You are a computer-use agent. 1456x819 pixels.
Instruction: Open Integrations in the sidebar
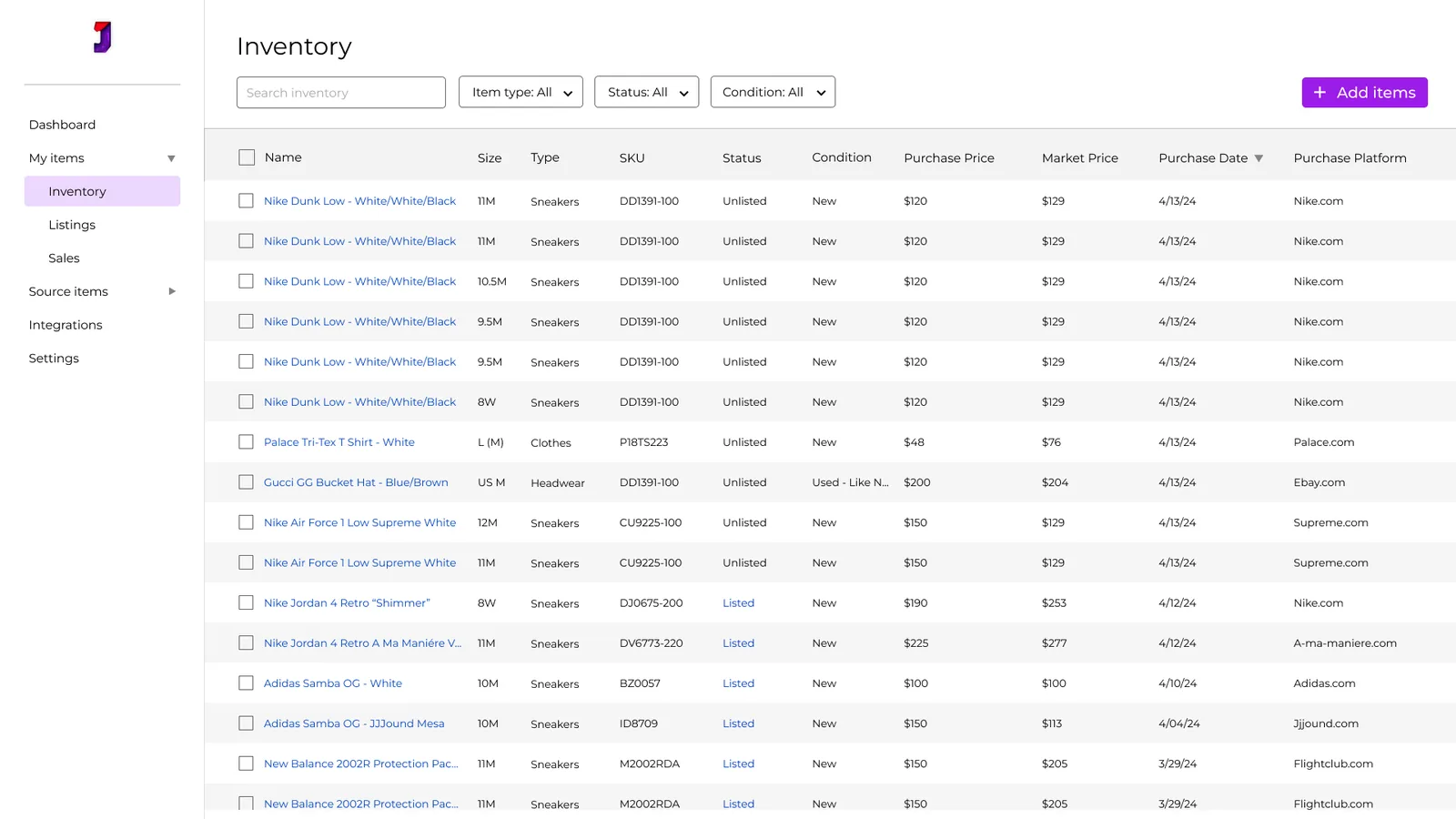point(66,325)
